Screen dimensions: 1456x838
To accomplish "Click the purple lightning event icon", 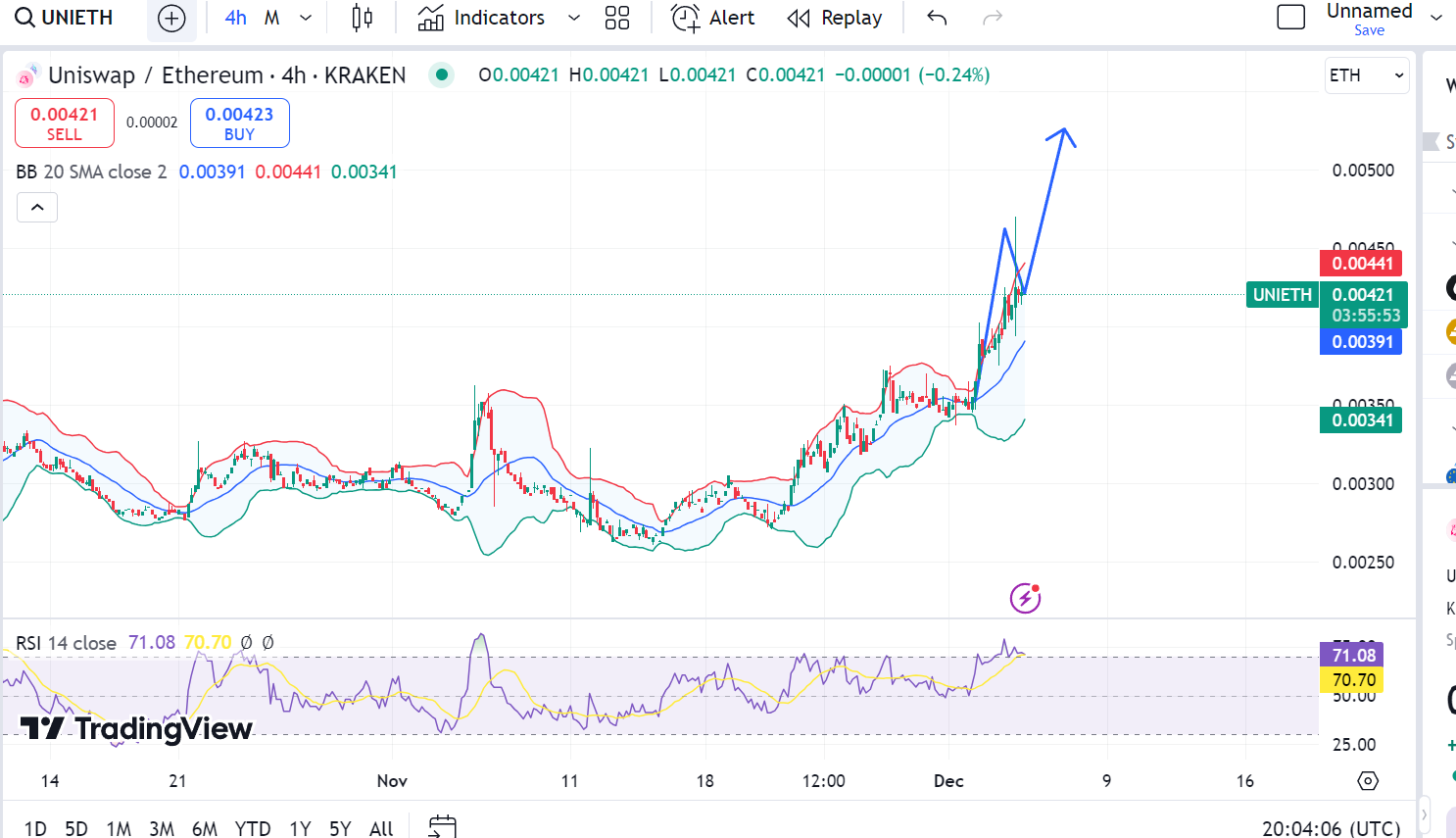I will [x=1026, y=597].
